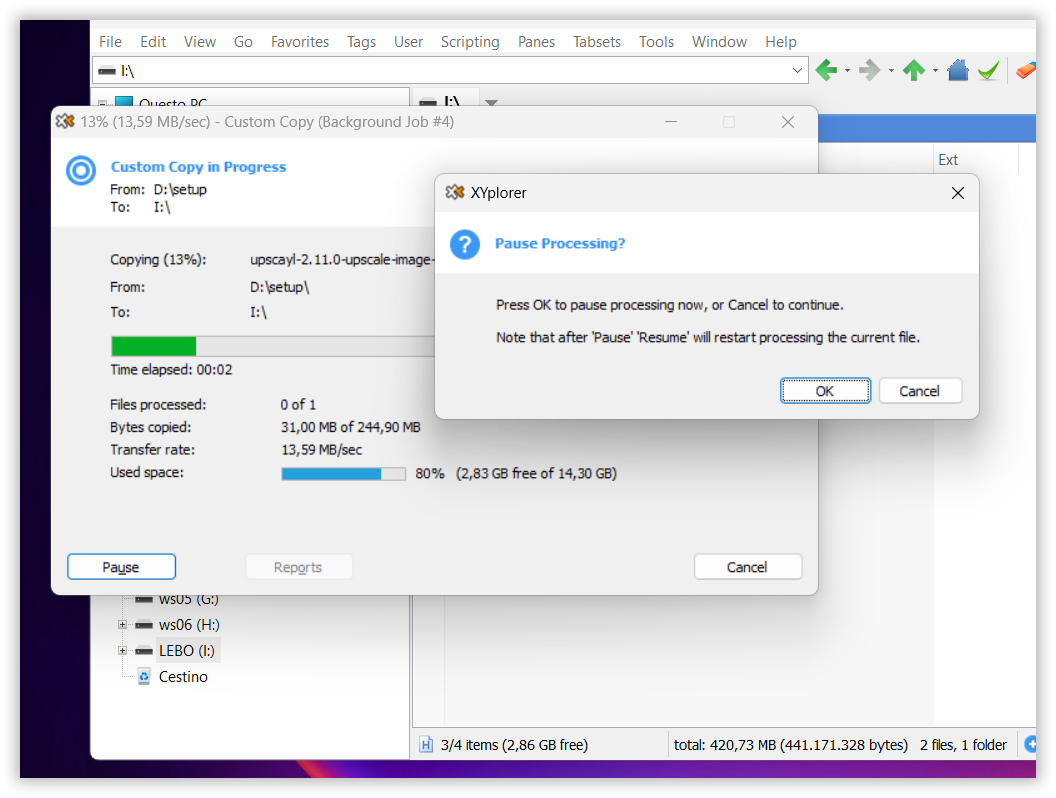Image resolution: width=1056 pixels, height=798 pixels.
Task: Click status text total: 420,73 MB
Action: click(x=791, y=745)
